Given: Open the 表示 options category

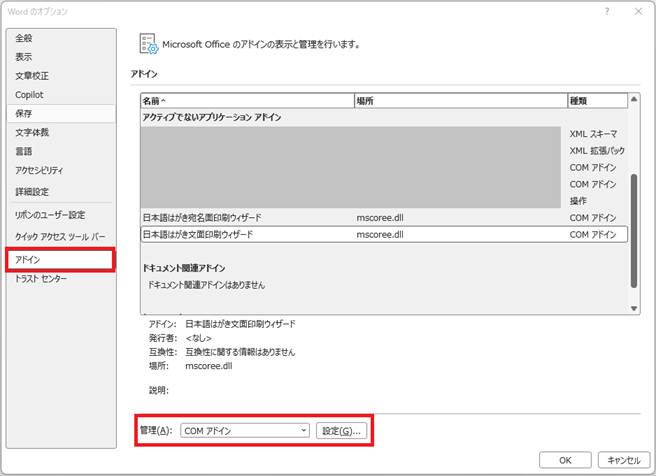Looking at the screenshot, I should (61, 57).
